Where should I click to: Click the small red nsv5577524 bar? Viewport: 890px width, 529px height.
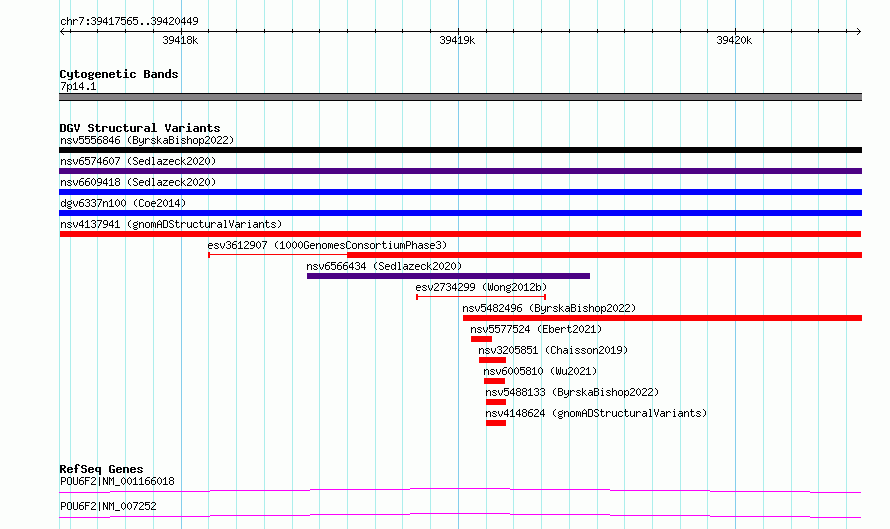pyautogui.click(x=481, y=339)
